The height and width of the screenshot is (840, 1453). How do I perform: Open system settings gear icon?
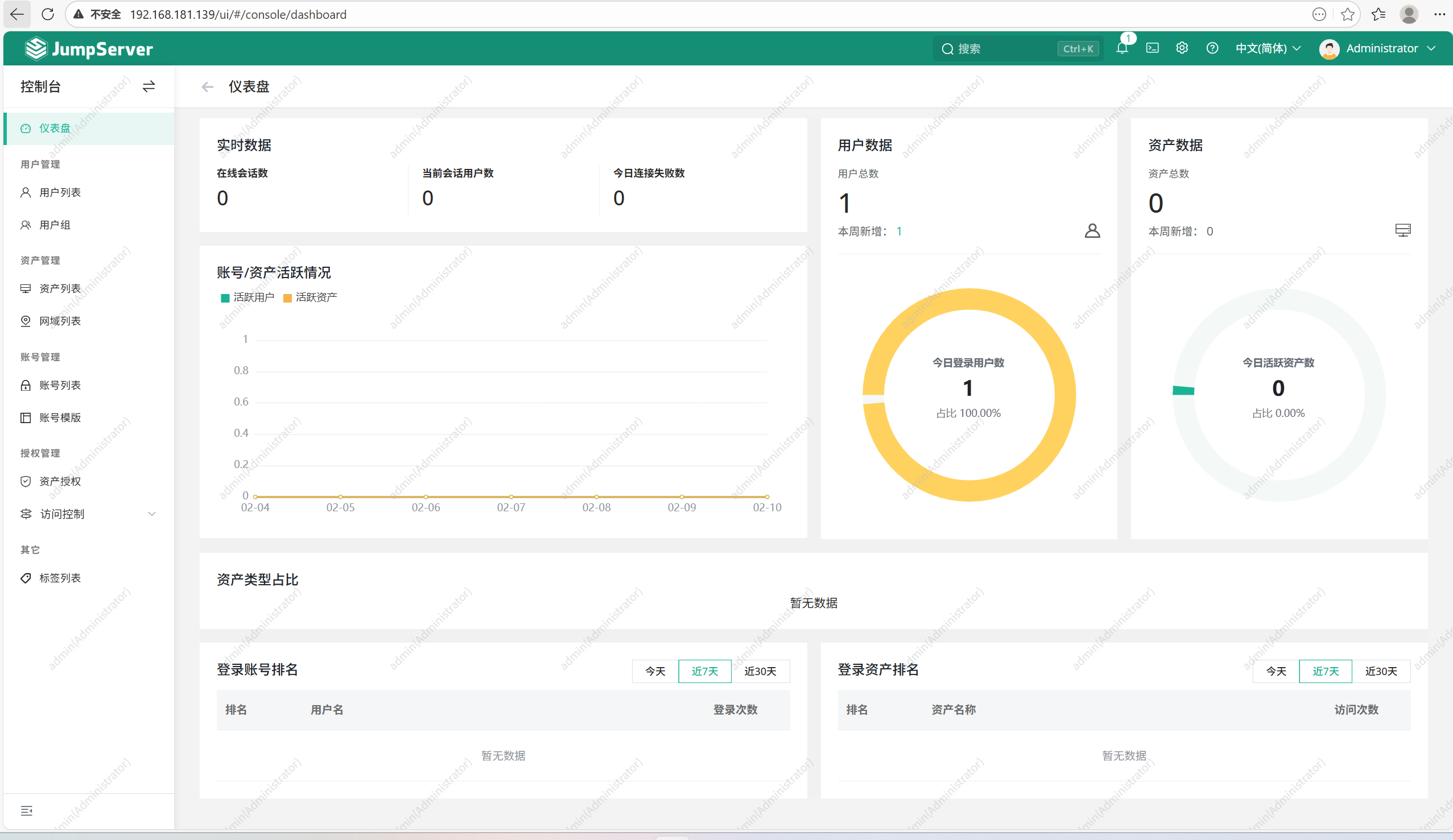pos(1182,48)
